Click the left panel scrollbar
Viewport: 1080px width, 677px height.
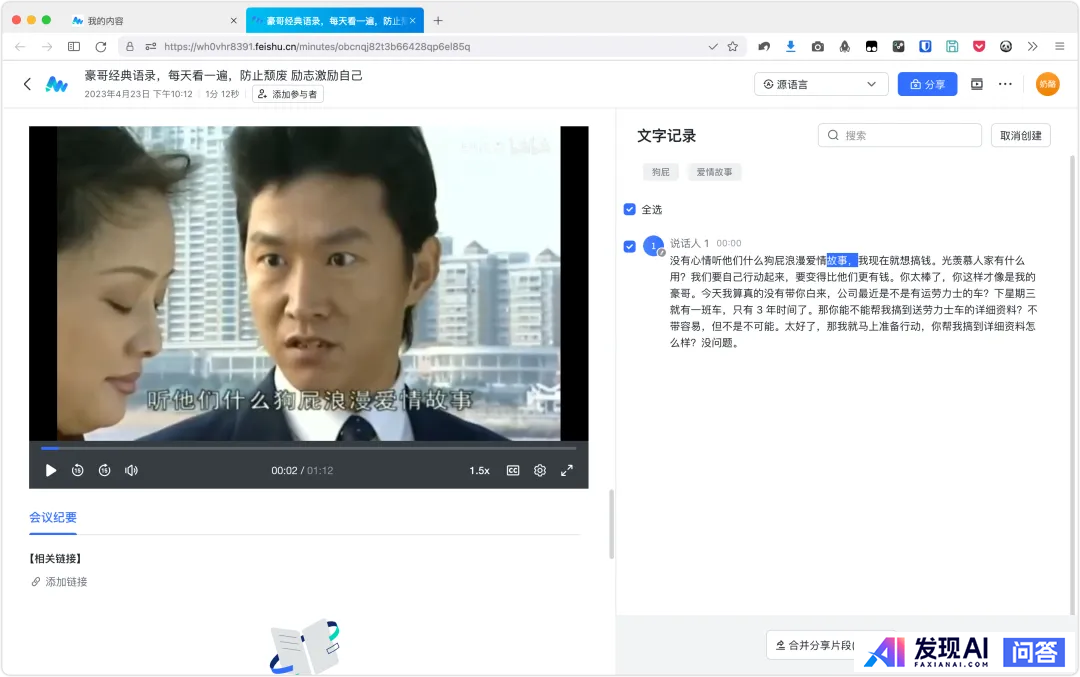point(611,524)
